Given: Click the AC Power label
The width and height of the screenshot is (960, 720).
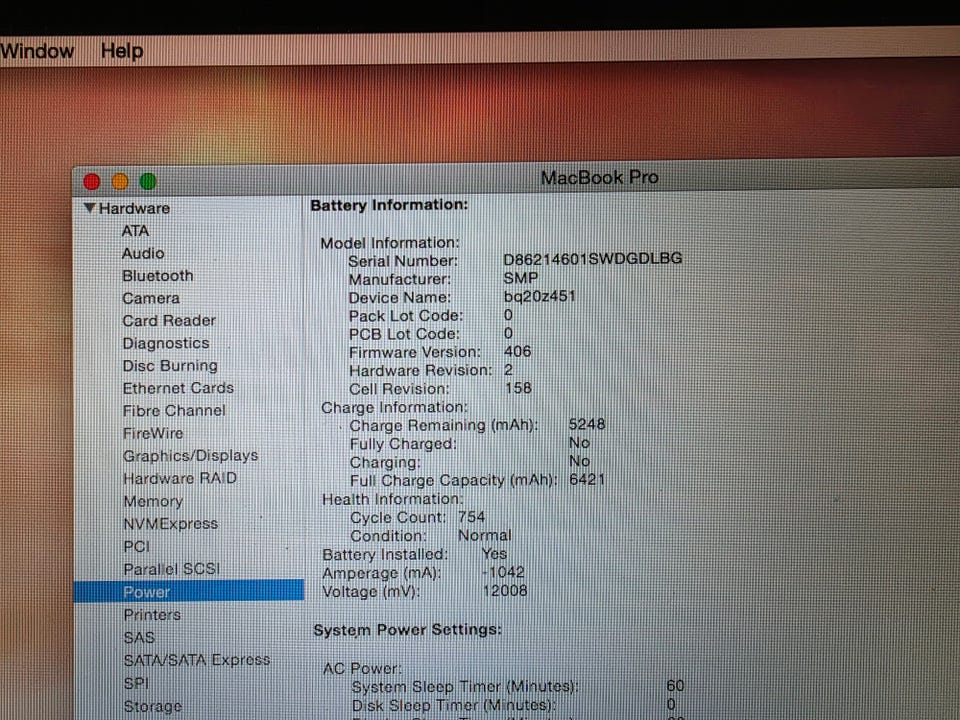Looking at the screenshot, I should coord(362,669).
